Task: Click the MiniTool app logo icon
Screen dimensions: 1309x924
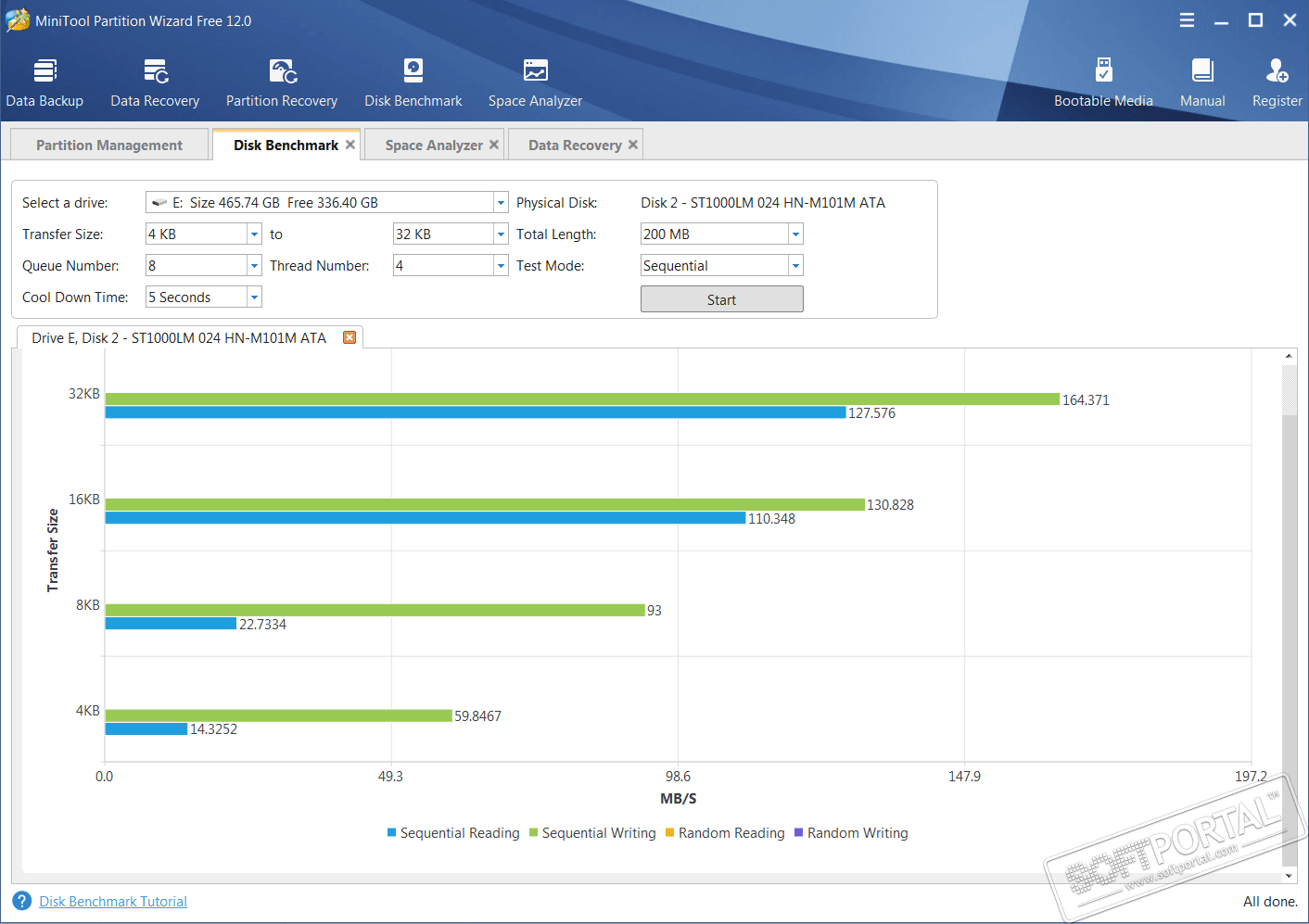Action: (18, 20)
